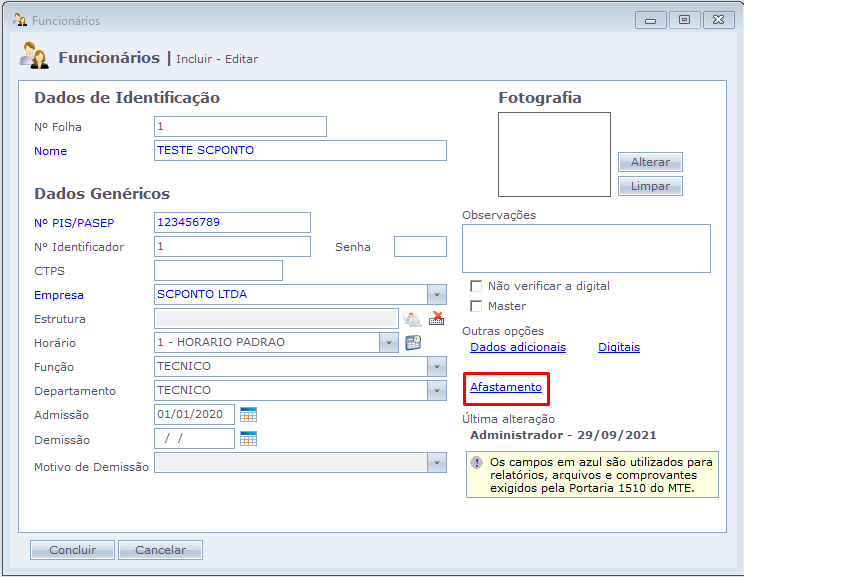Image resolution: width=866 pixels, height=577 pixels.
Task: Check the Master checkbox
Action: pos(476,306)
